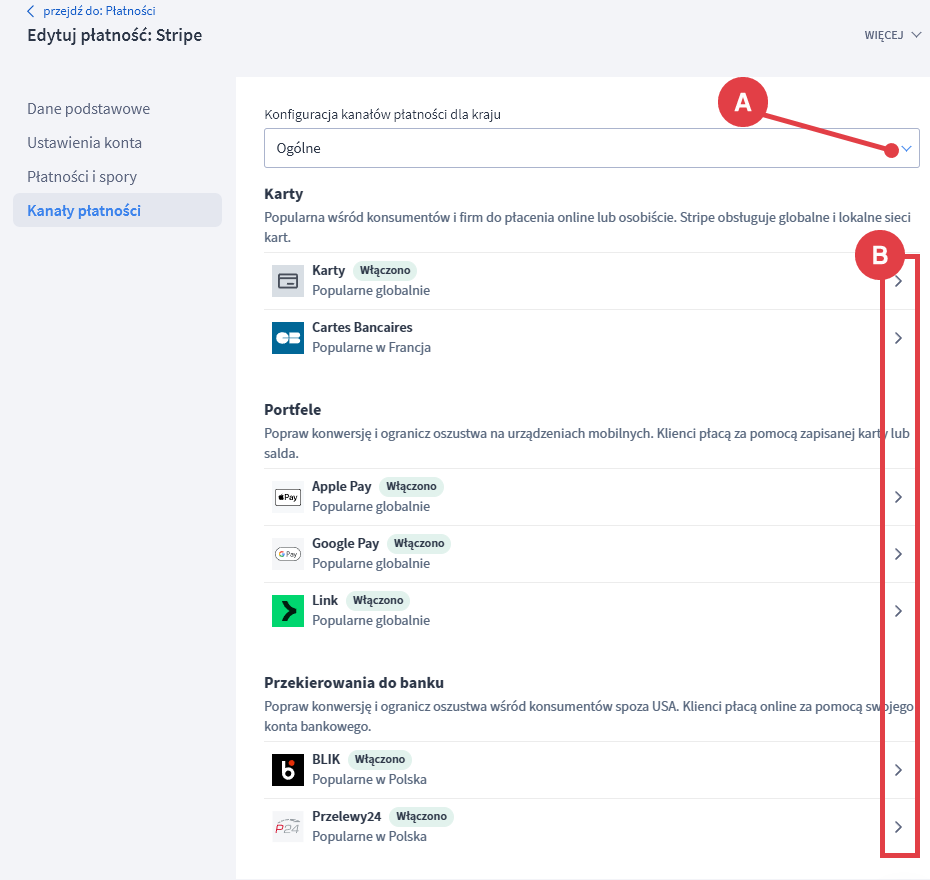Viewport: 930px width, 880px height.
Task: Click the Apple Pay logo icon
Action: coord(287,497)
